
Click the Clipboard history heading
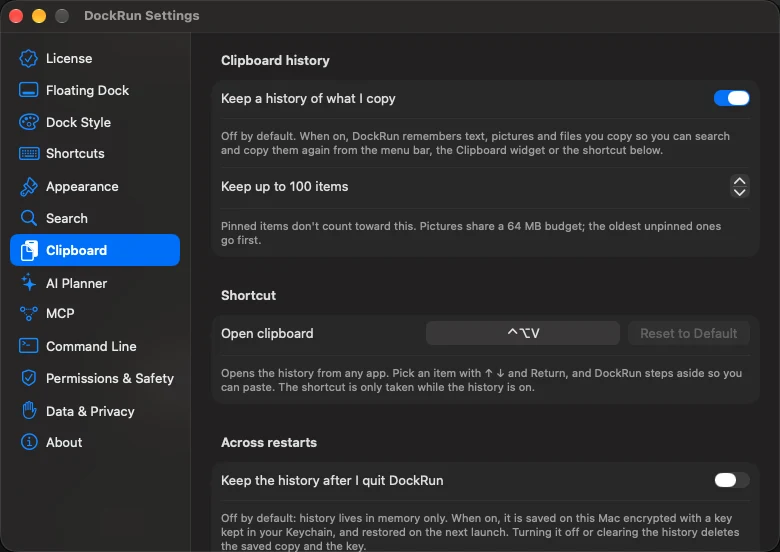[275, 61]
